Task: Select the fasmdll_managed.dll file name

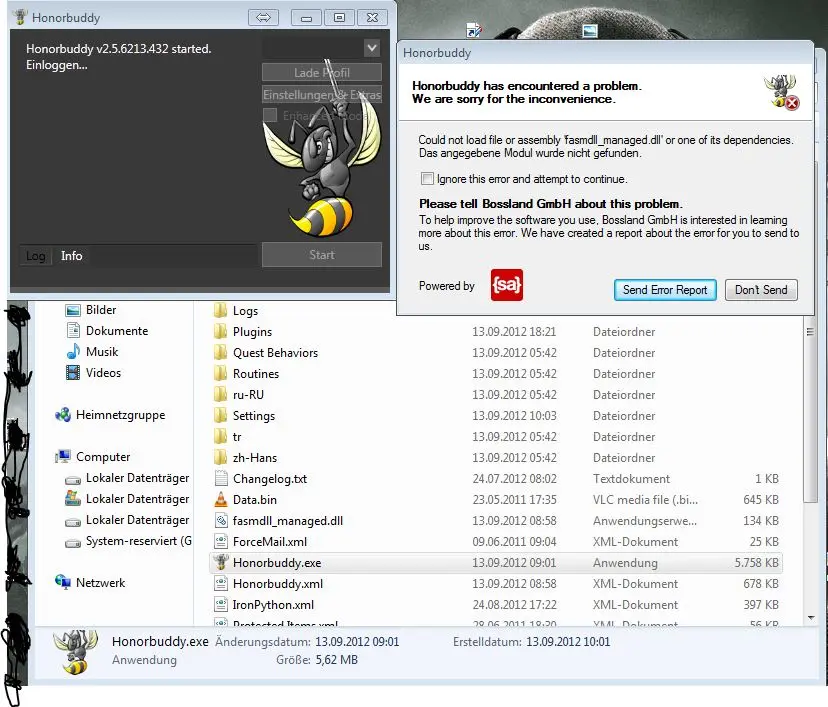Action: pyautogui.click(x=288, y=521)
